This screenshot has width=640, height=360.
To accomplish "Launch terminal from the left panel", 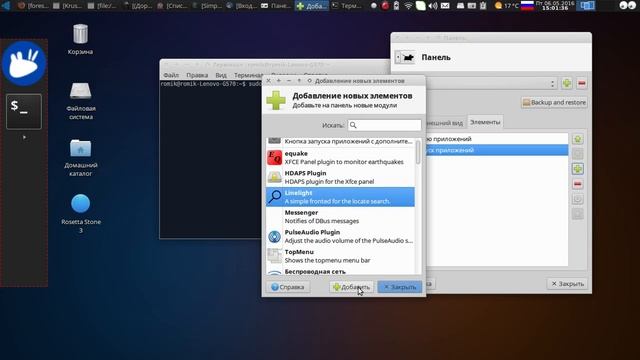I will point(24,111).
